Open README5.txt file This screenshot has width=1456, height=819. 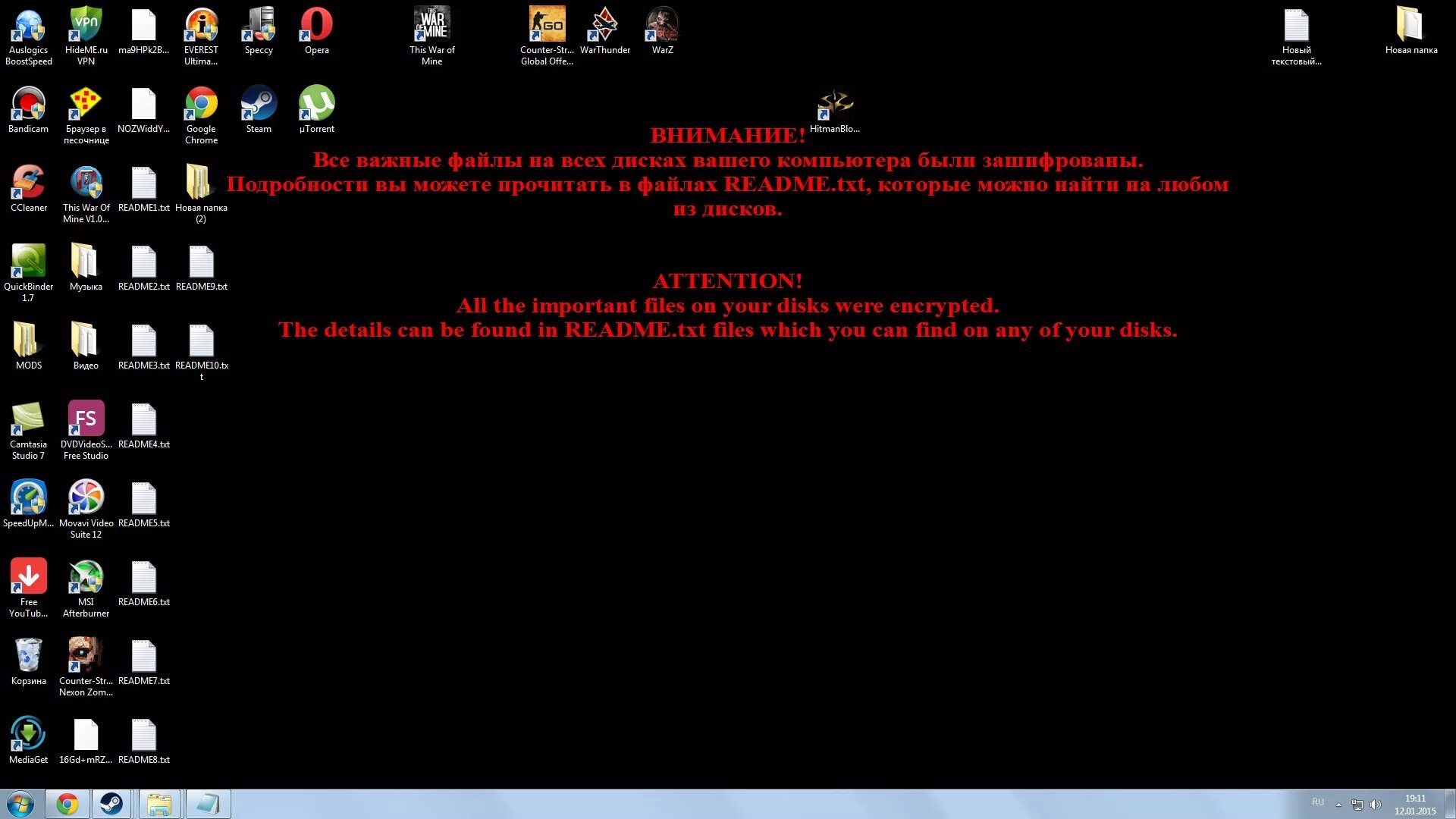pyautogui.click(x=144, y=498)
